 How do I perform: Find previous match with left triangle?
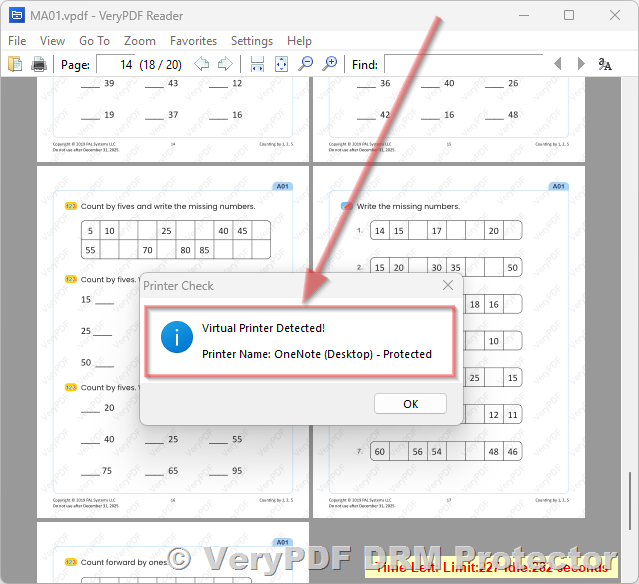[x=558, y=64]
